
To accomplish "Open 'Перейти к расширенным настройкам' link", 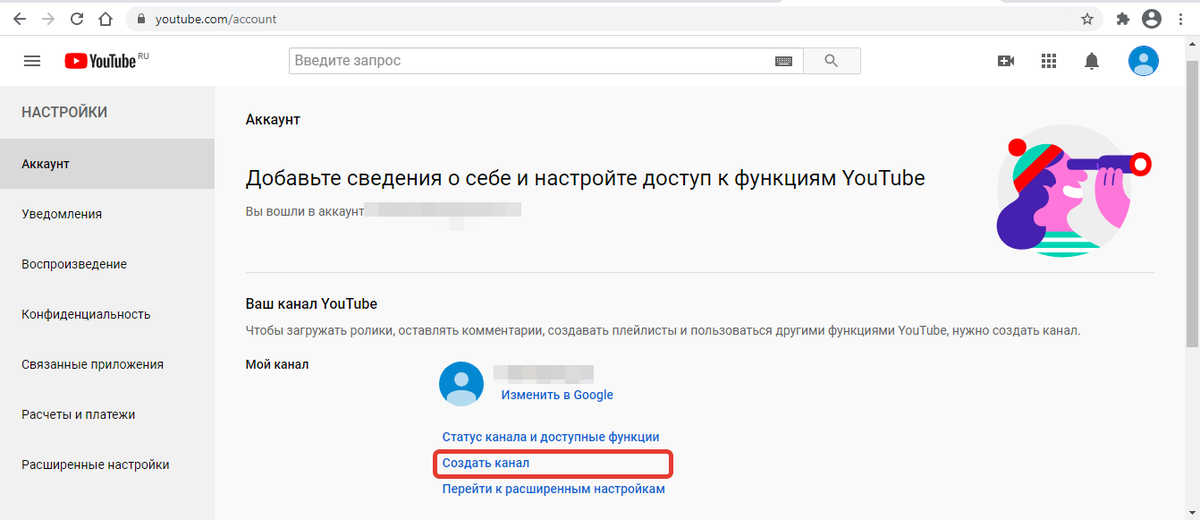I will point(554,489).
